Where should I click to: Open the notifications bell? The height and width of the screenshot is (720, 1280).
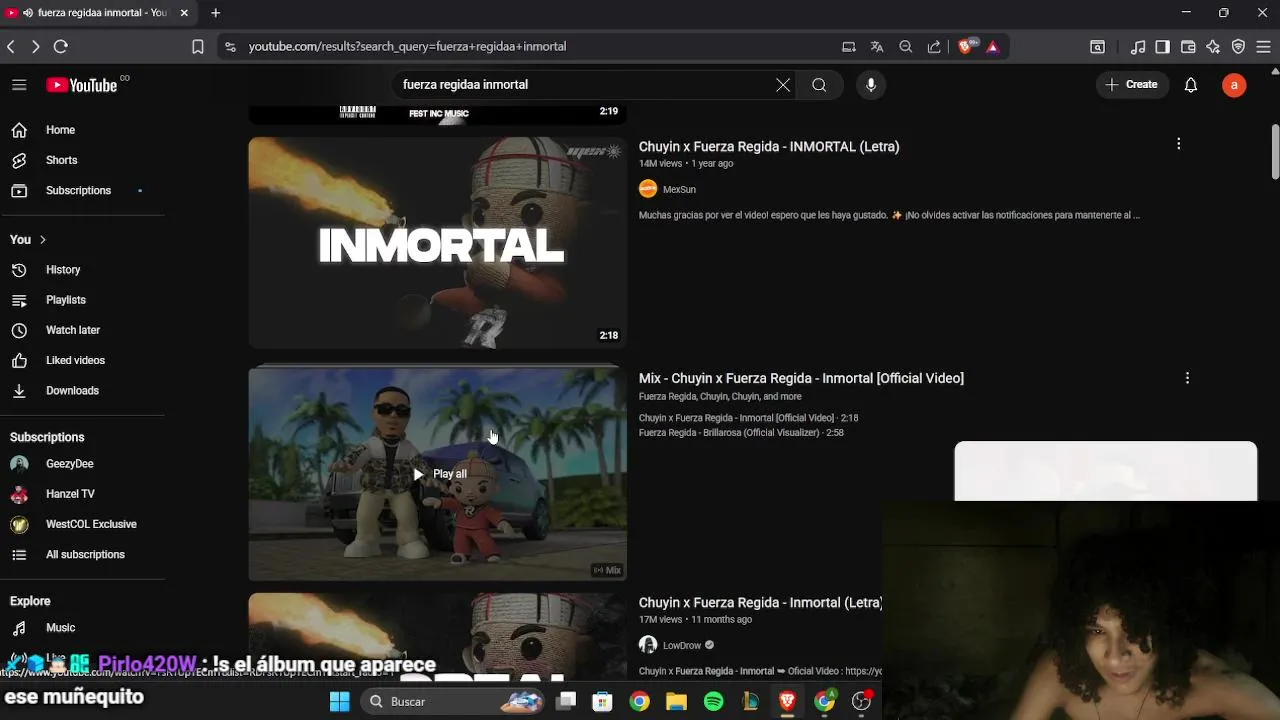click(1191, 85)
